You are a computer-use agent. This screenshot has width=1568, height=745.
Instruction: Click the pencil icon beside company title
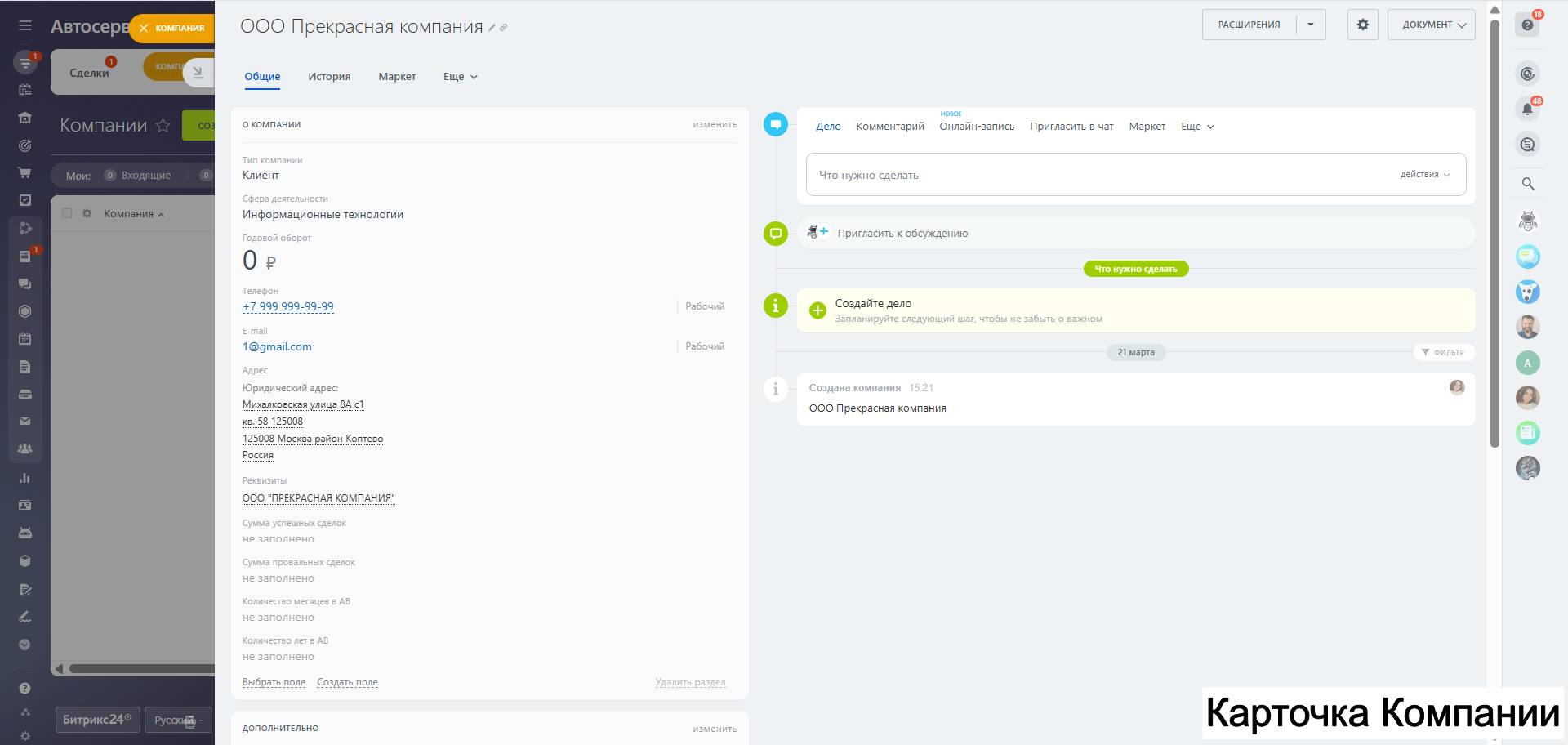pos(492,28)
